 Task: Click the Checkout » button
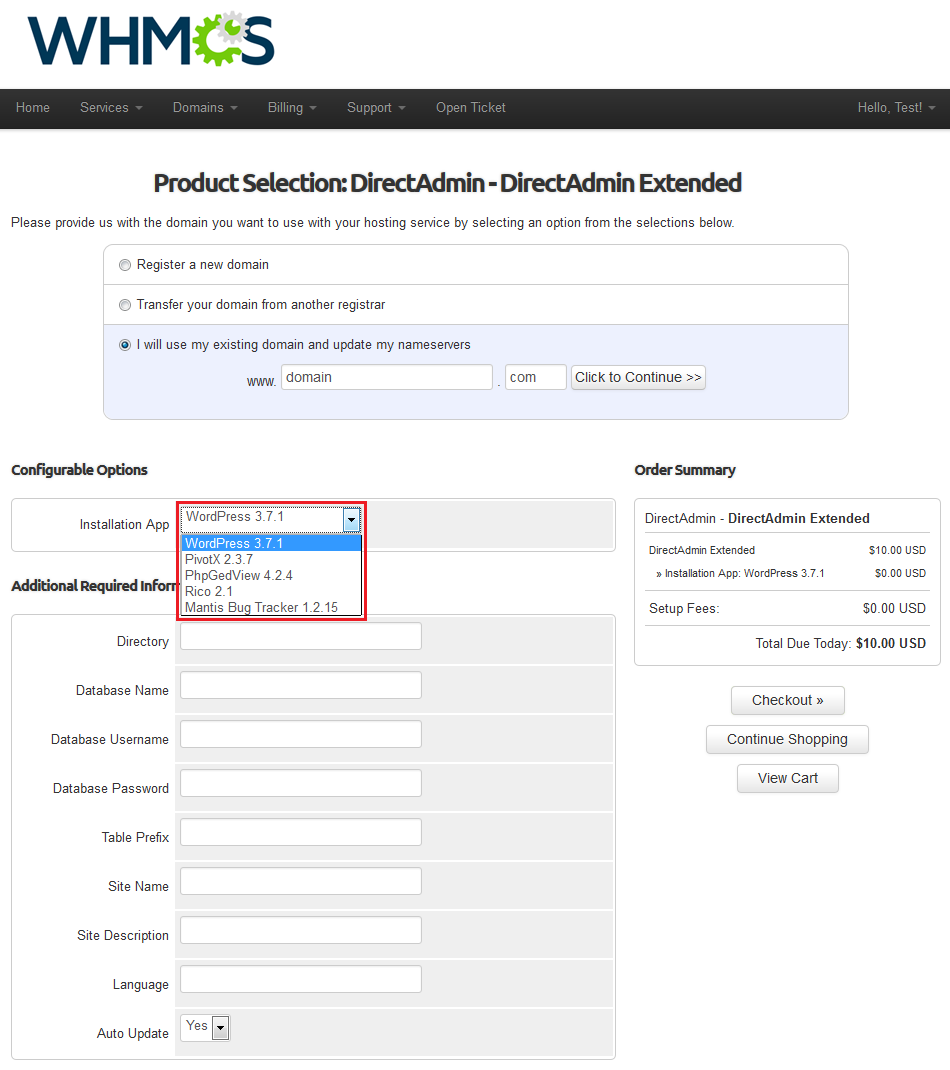(x=788, y=701)
